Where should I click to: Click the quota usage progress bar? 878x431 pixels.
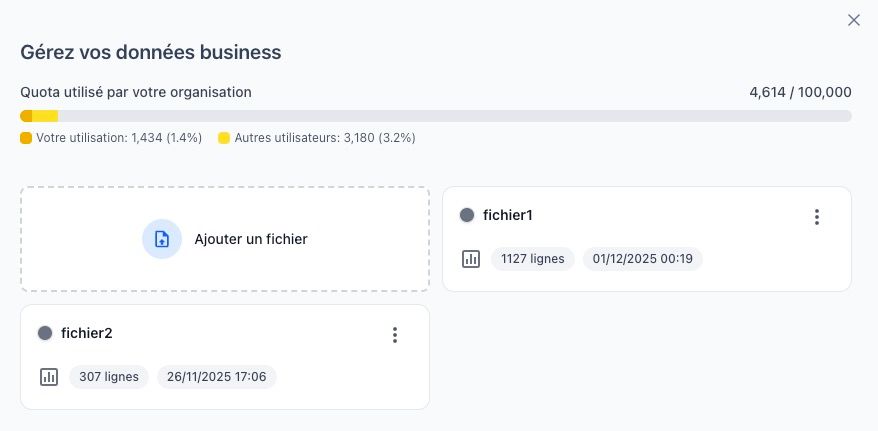[x=436, y=116]
